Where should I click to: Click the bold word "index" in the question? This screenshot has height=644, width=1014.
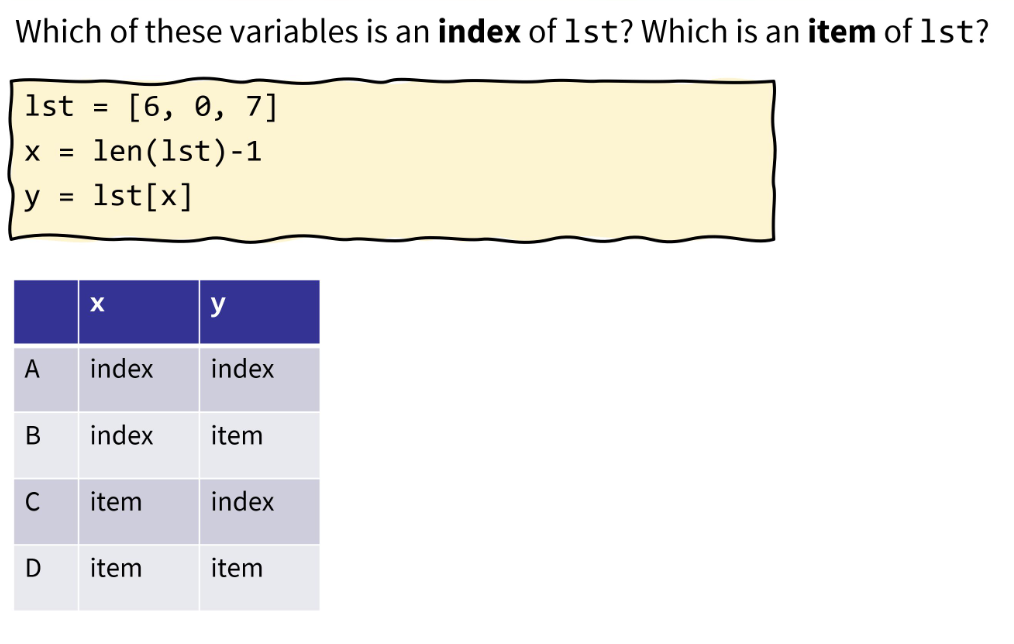tap(479, 32)
